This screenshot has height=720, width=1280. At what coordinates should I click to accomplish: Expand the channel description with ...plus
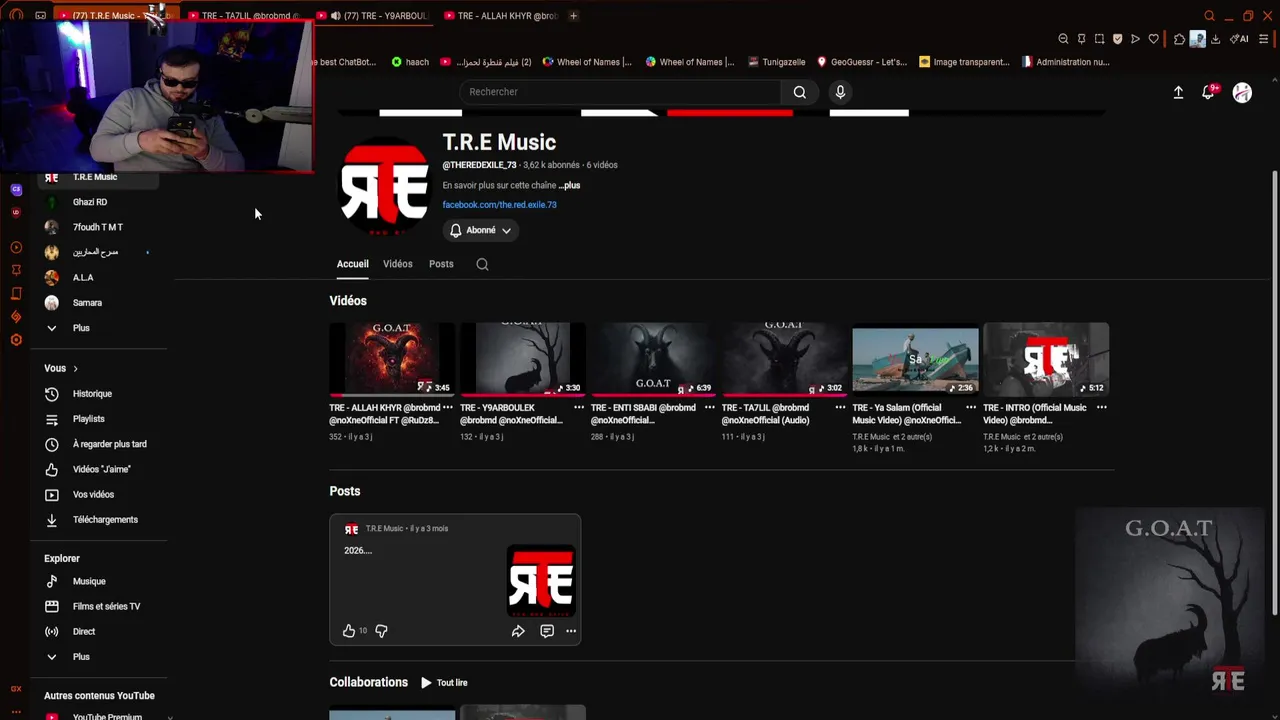tap(569, 185)
